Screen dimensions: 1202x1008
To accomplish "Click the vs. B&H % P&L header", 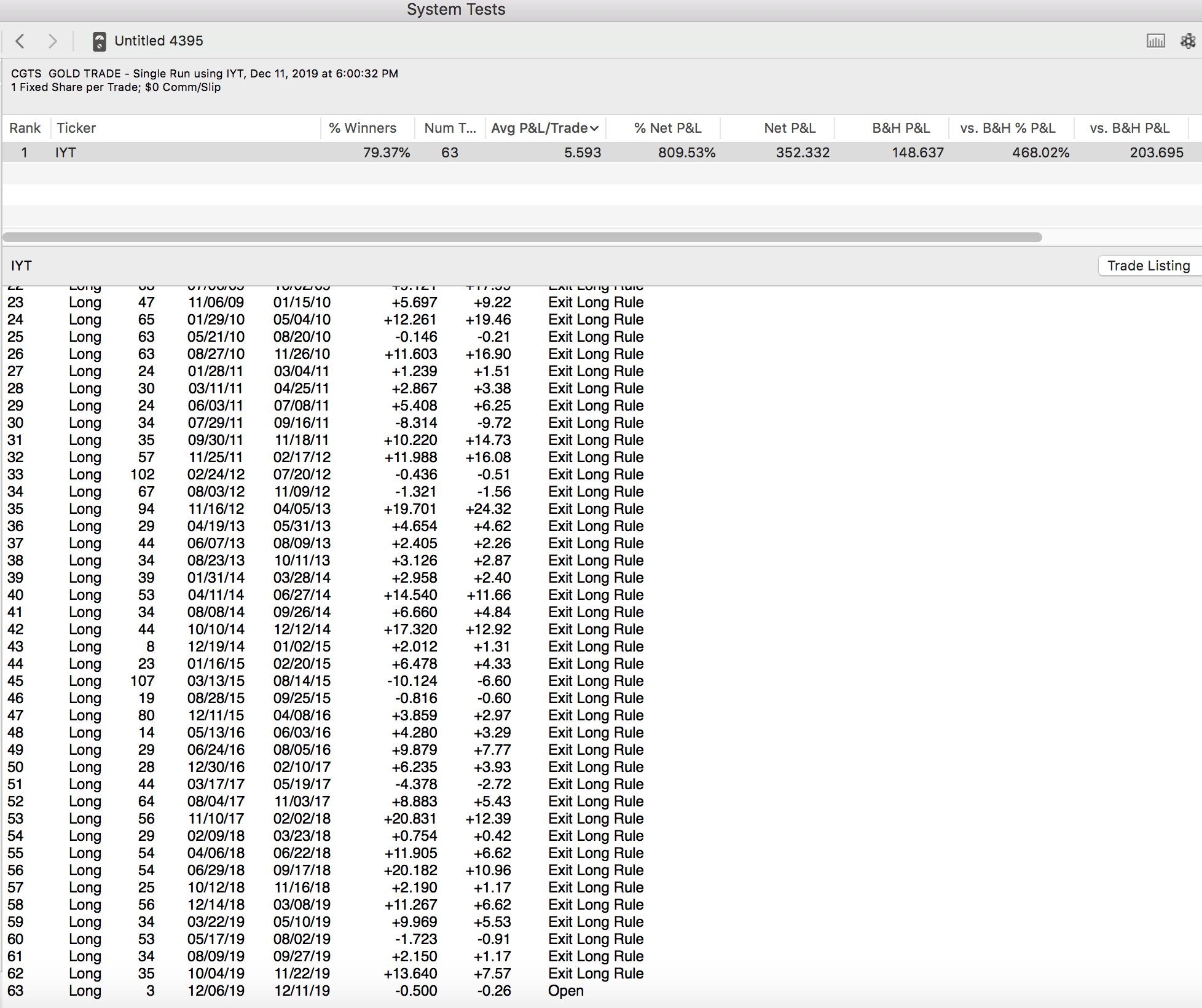I will [1008, 128].
